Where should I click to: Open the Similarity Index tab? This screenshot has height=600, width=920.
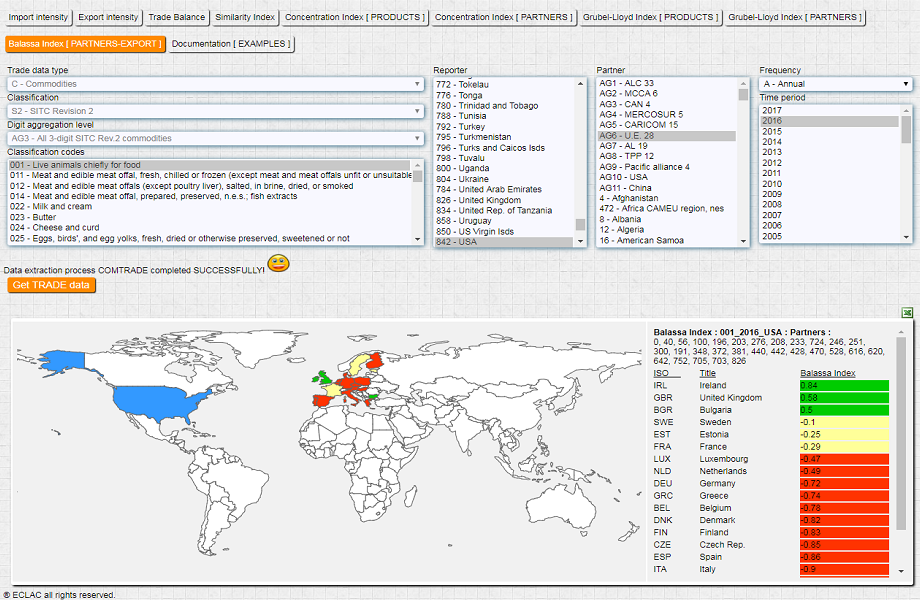[245, 17]
